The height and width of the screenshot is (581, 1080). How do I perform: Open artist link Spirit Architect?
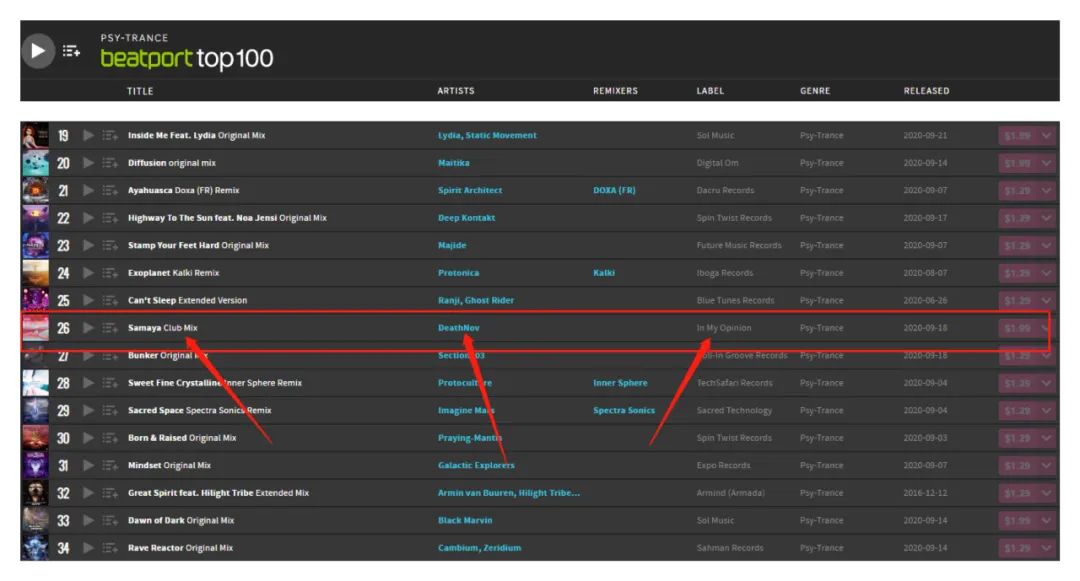point(470,191)
